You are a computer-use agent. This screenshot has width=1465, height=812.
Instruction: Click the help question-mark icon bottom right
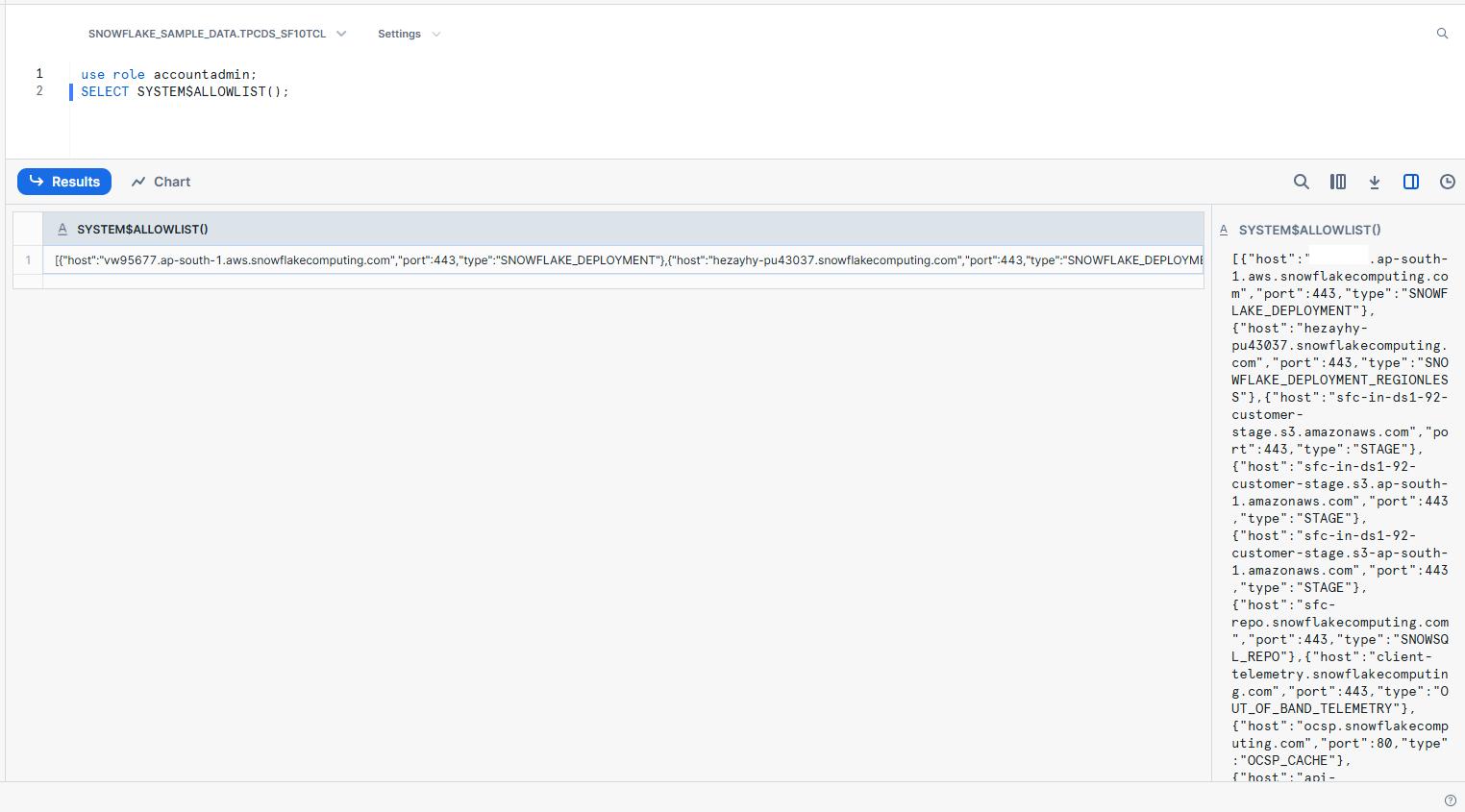coord(1449,799)
